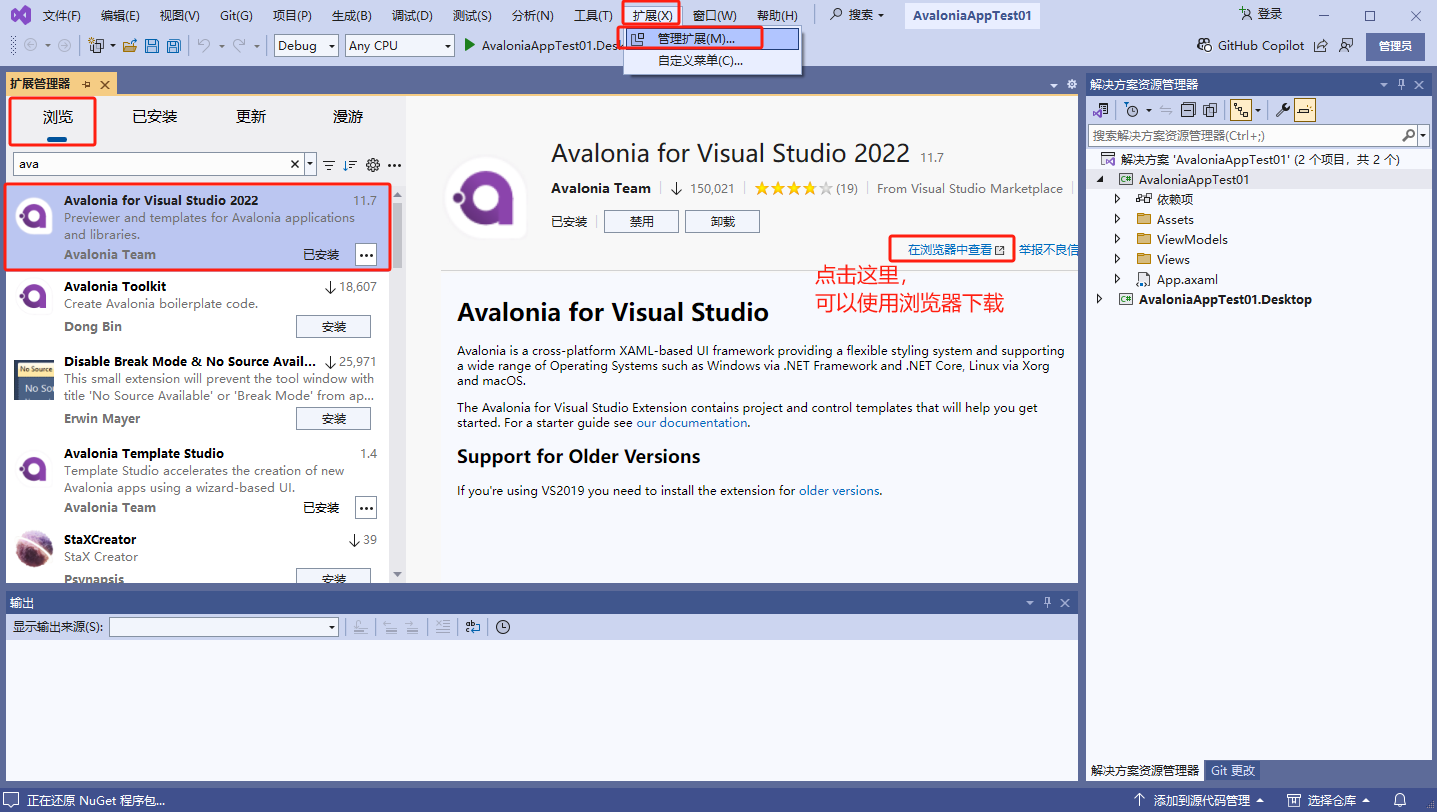Click the 登录 sign-in button

click(x=1260, y=14)
